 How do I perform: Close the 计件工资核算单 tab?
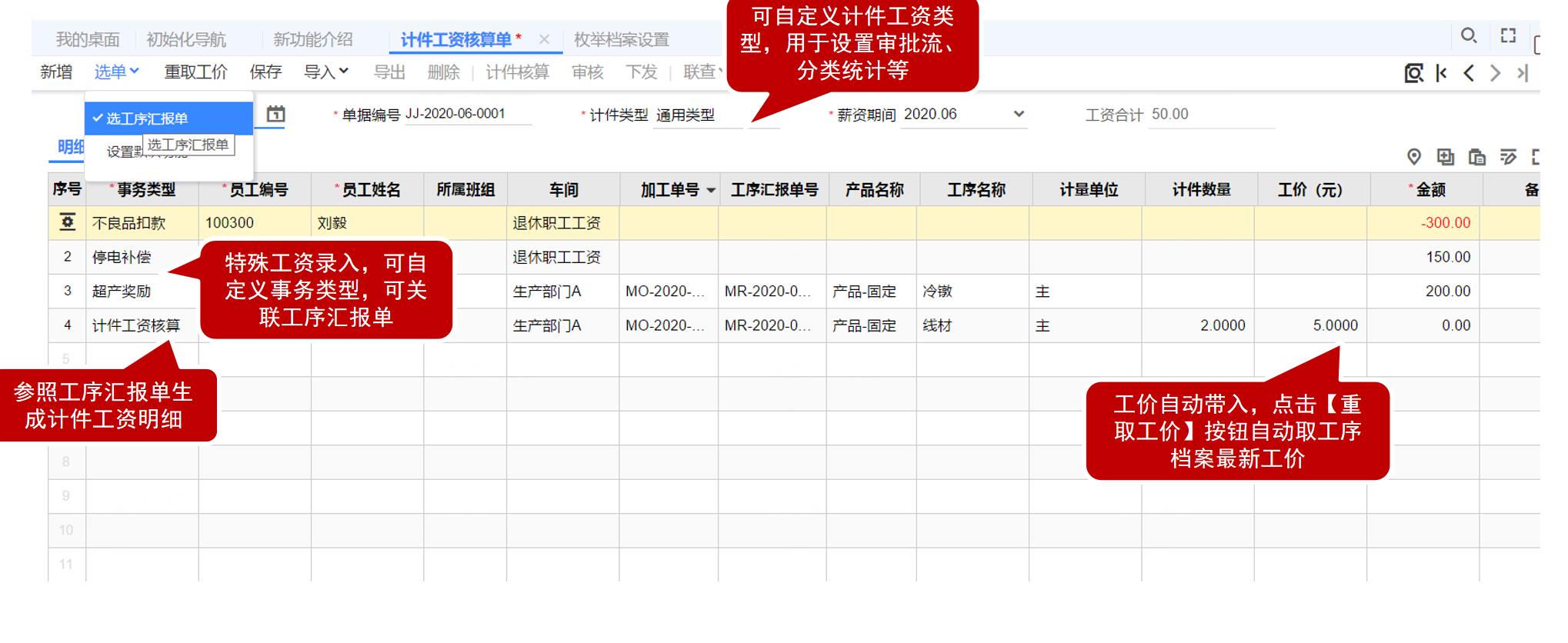(x=544, y=39)
